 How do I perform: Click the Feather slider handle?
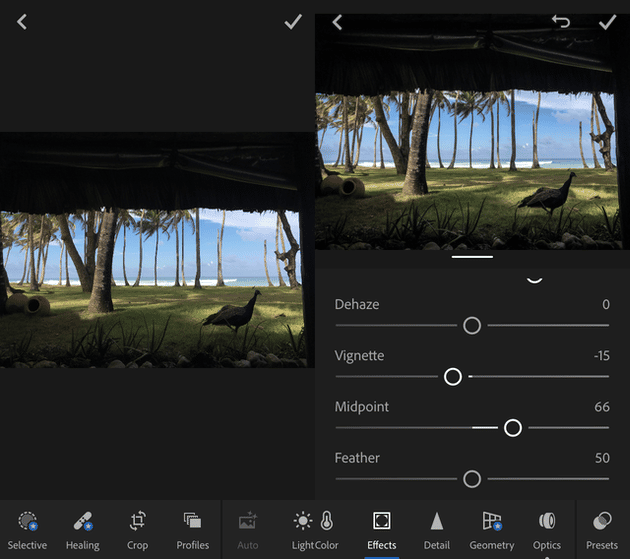(x=472, y=479)
